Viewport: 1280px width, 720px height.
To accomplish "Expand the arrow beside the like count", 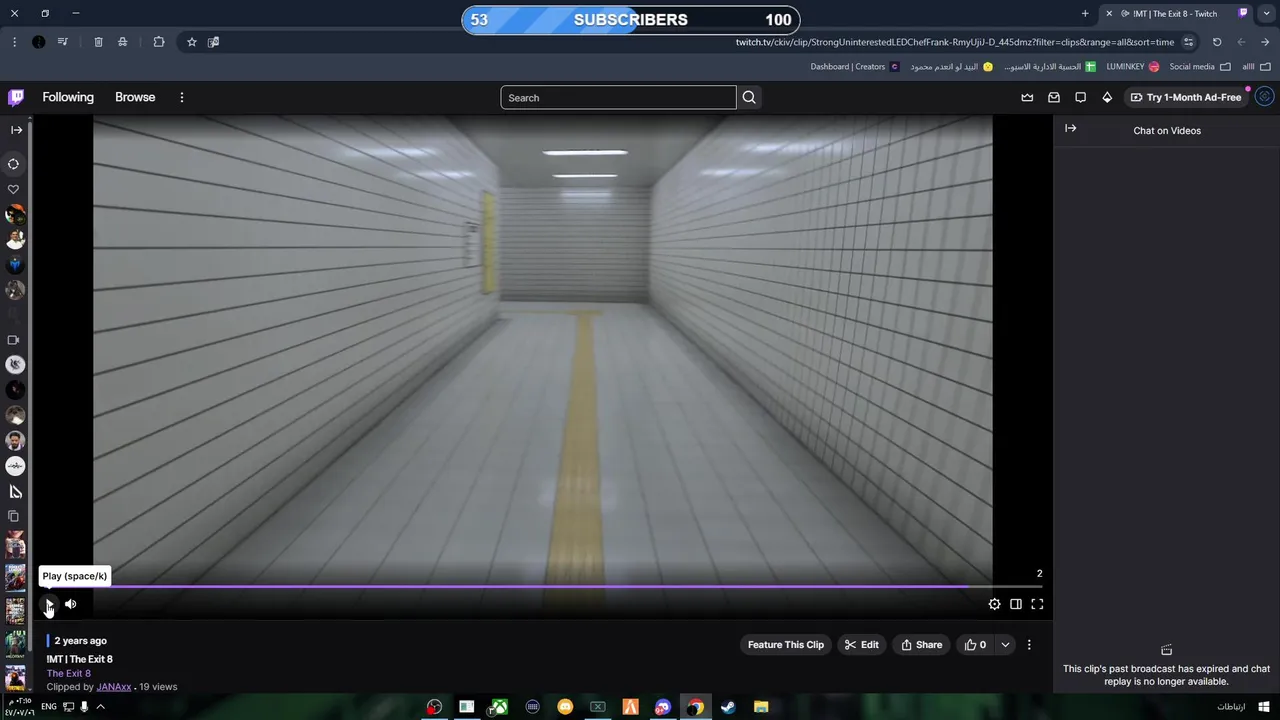I will point(1005,645).
